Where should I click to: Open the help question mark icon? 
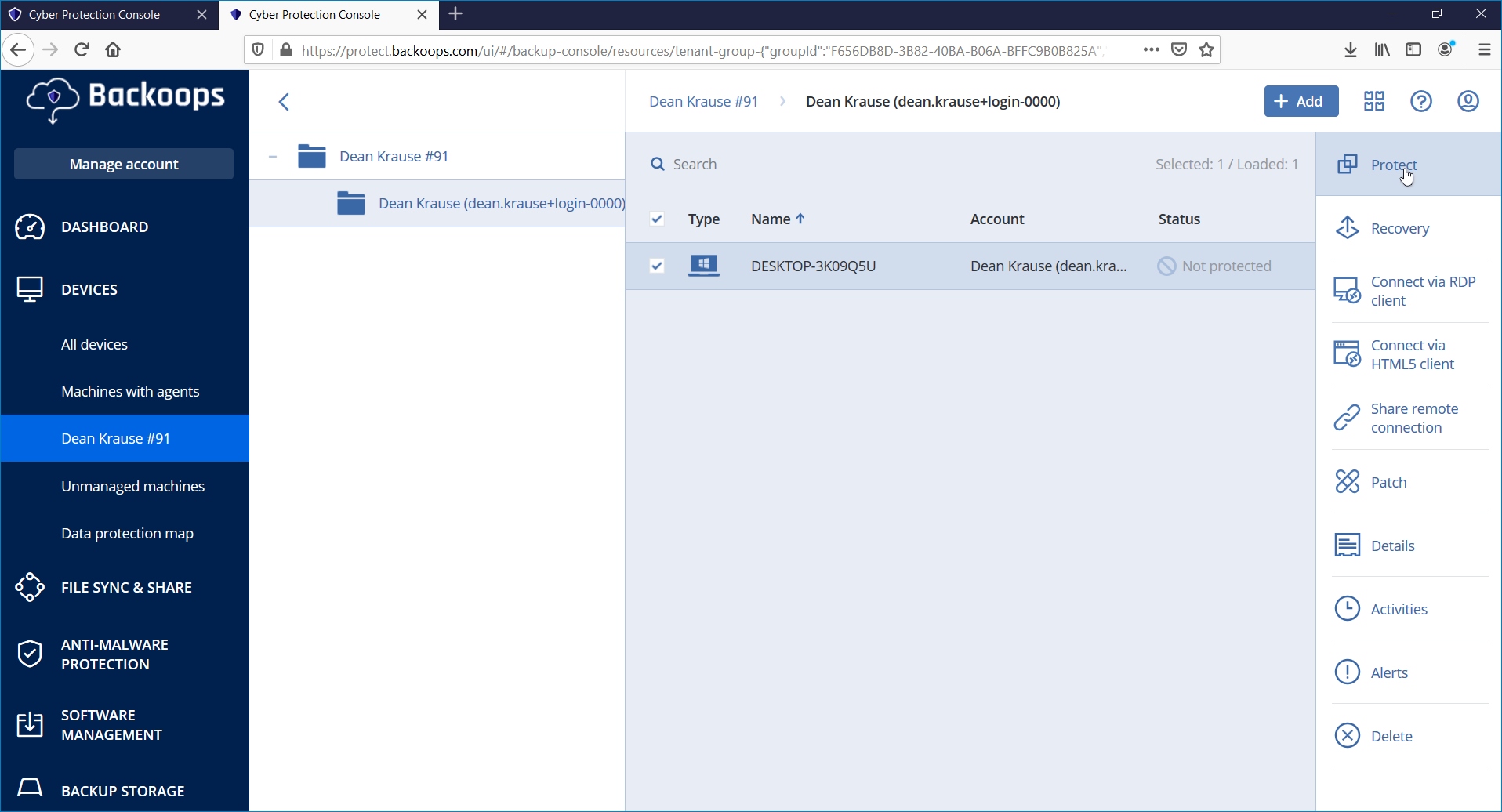(x=1421, y=101)
